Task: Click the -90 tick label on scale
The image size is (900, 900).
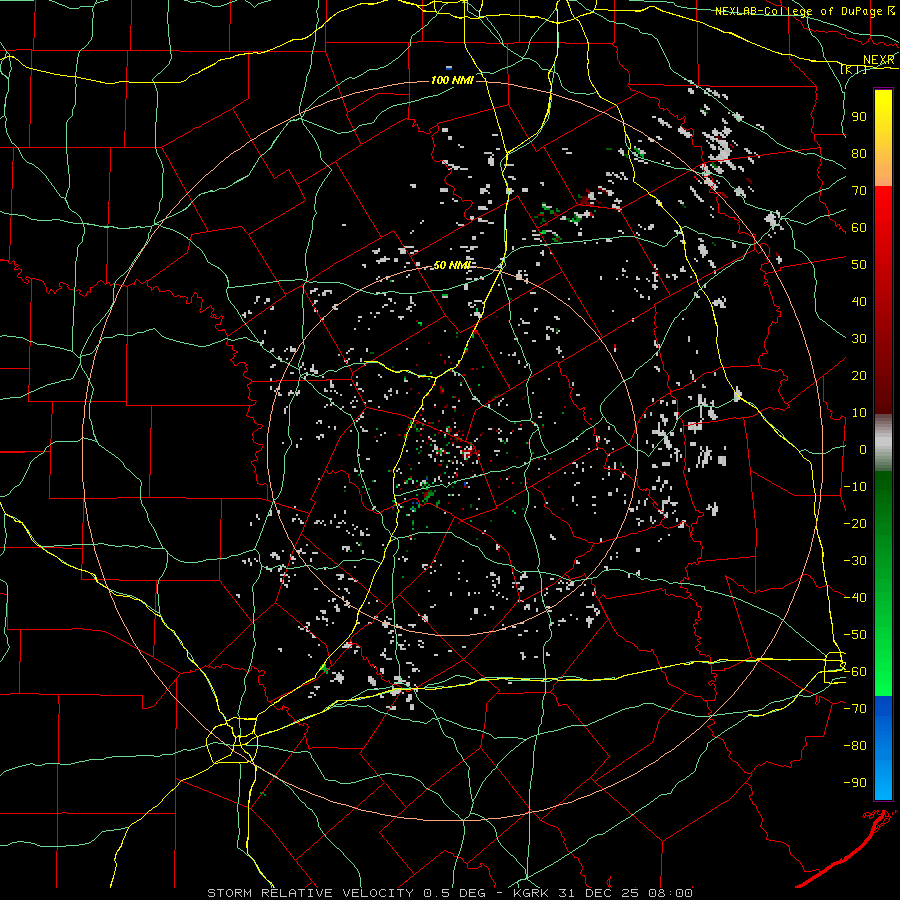Action: tap(855, 783)
